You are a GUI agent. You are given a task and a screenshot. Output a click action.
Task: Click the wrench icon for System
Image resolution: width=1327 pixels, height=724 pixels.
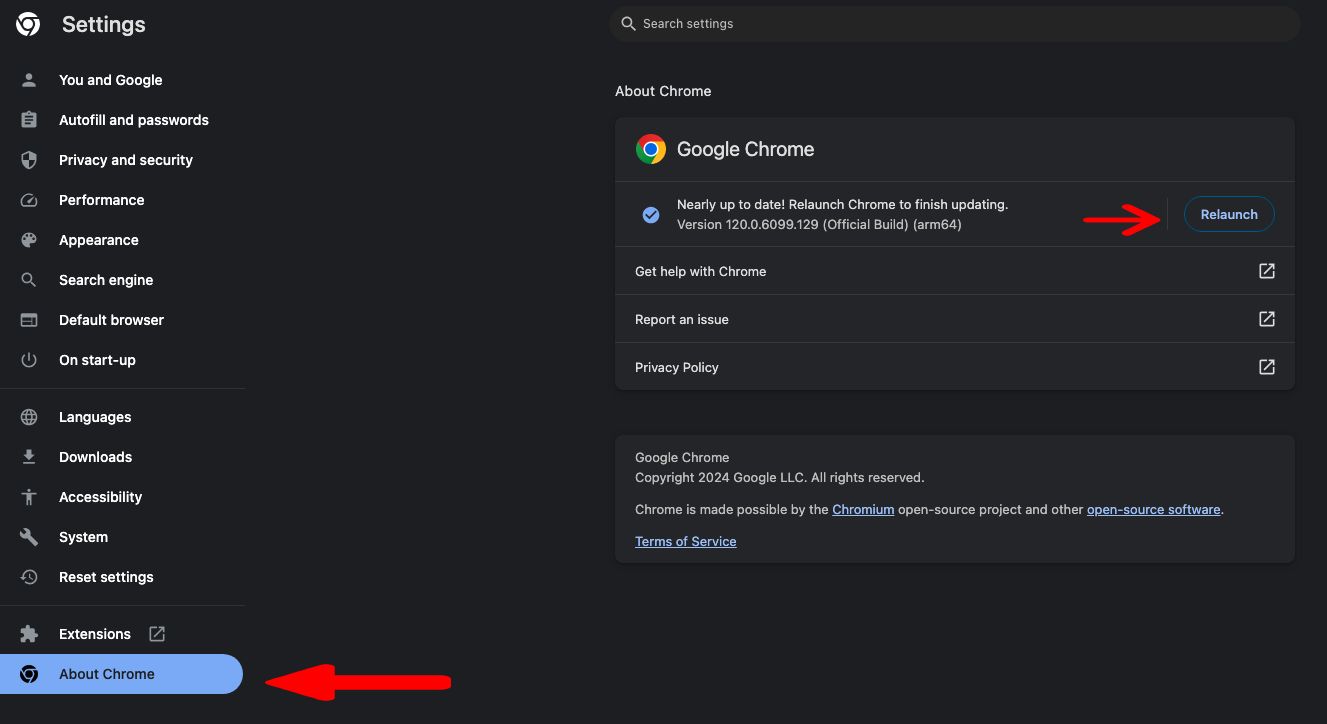pos(29,537)
